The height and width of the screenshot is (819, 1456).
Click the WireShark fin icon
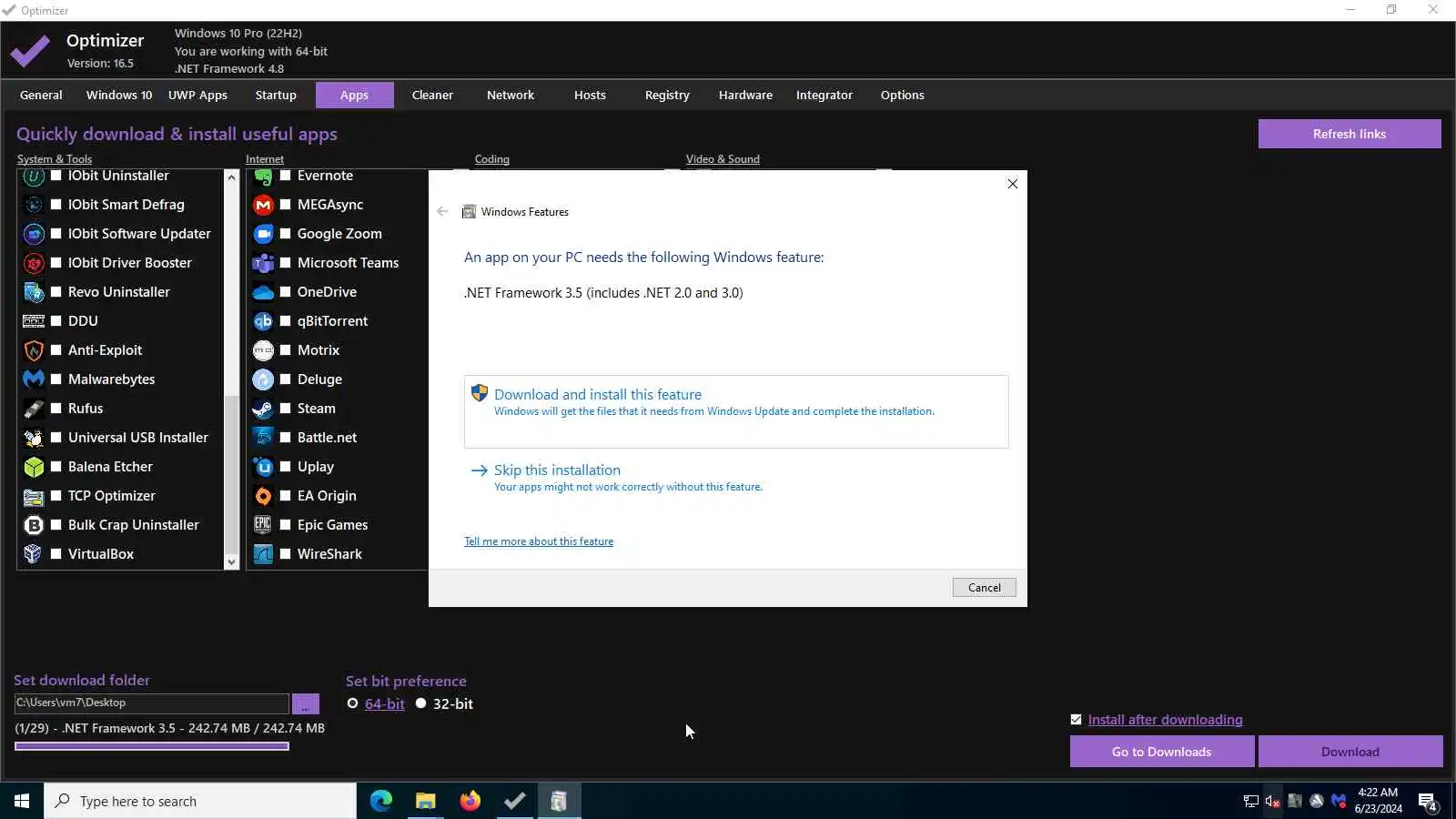click(x=263, y=554)
